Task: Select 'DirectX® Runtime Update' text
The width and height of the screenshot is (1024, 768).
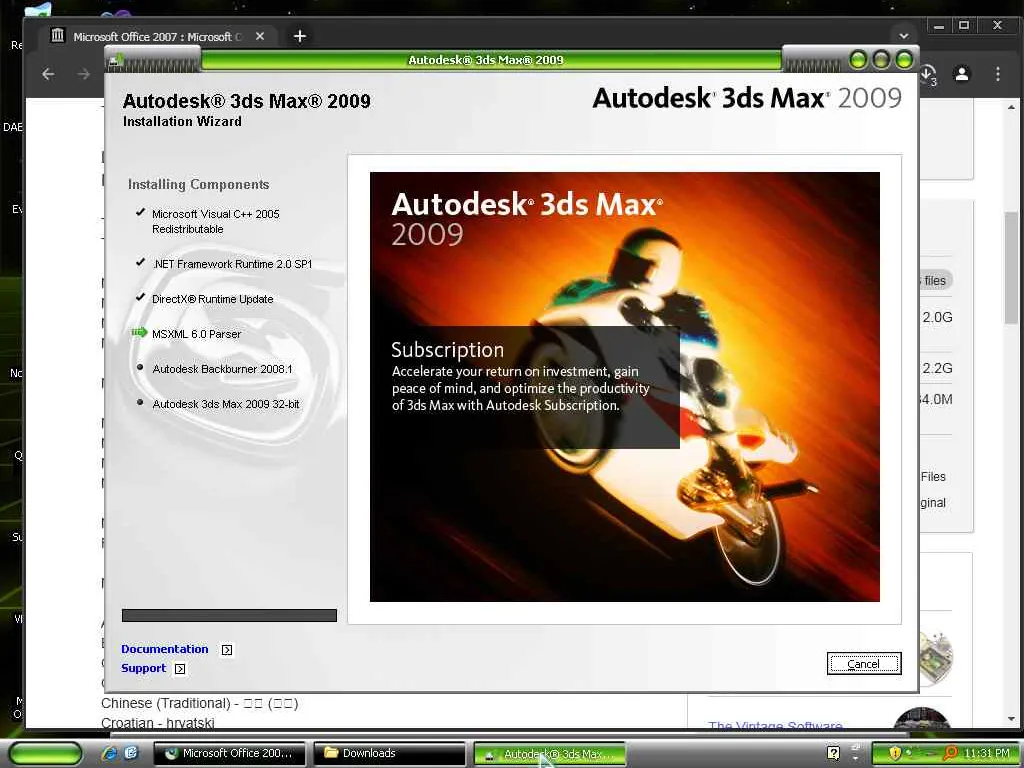Action: pyautogui.click(x=212, y=299)
